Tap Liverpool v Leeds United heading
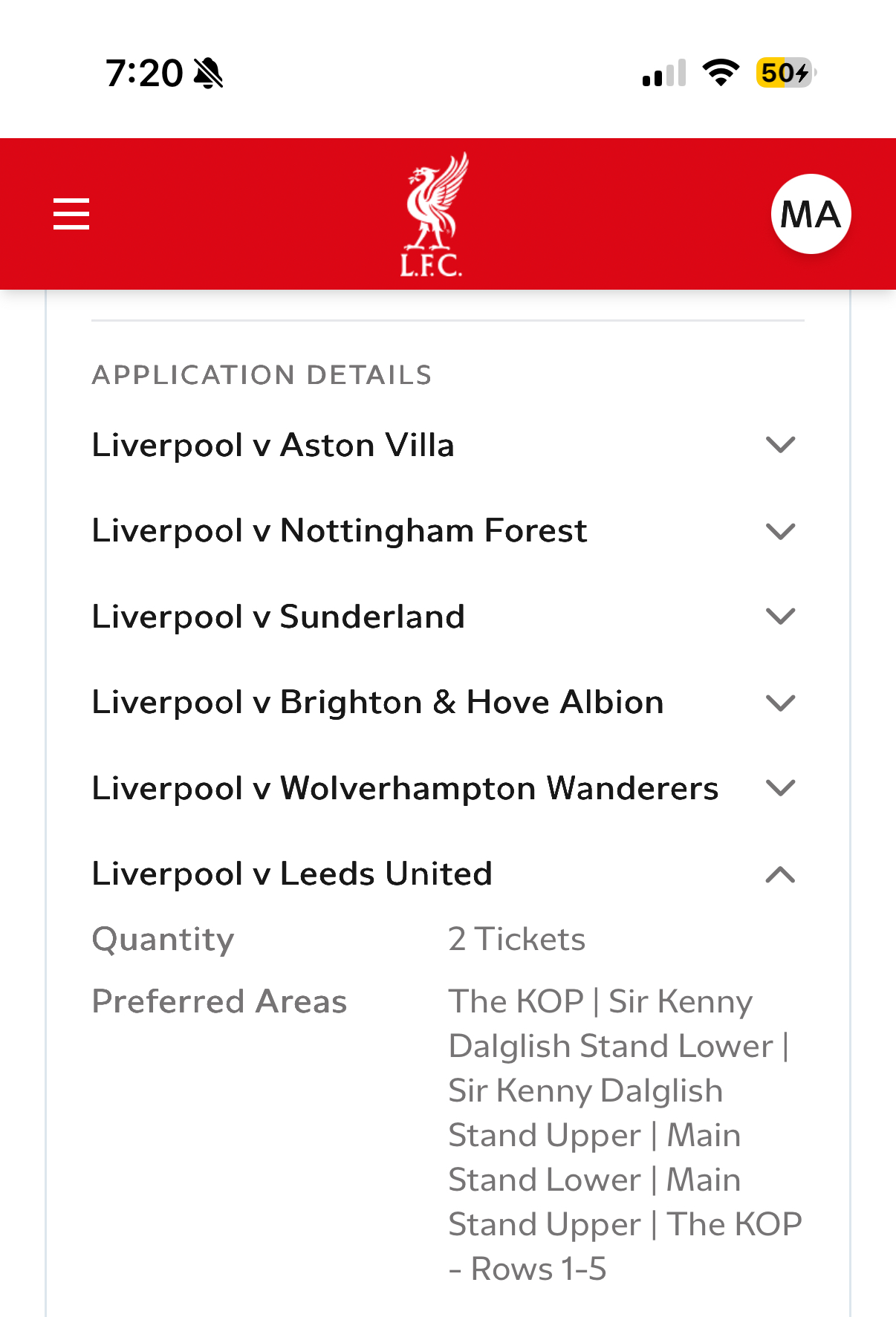The image size is (896, 1317). click(292, 874)
